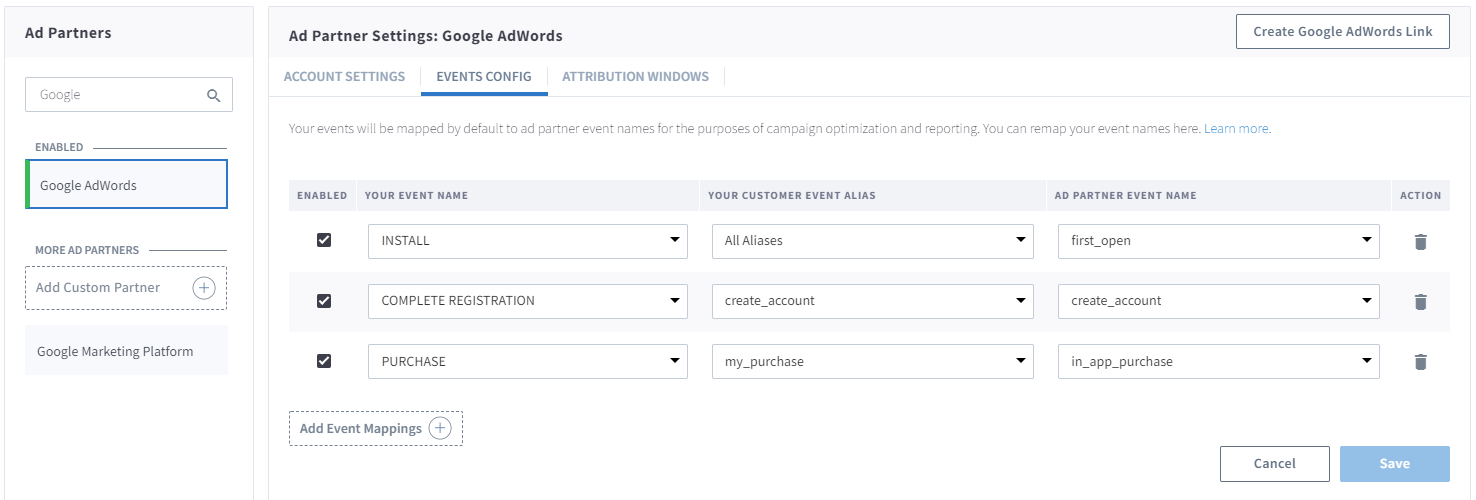Switch to the Account Settings tab
The width and height of the screenshot is (1476, 500).
pos(344,76)
